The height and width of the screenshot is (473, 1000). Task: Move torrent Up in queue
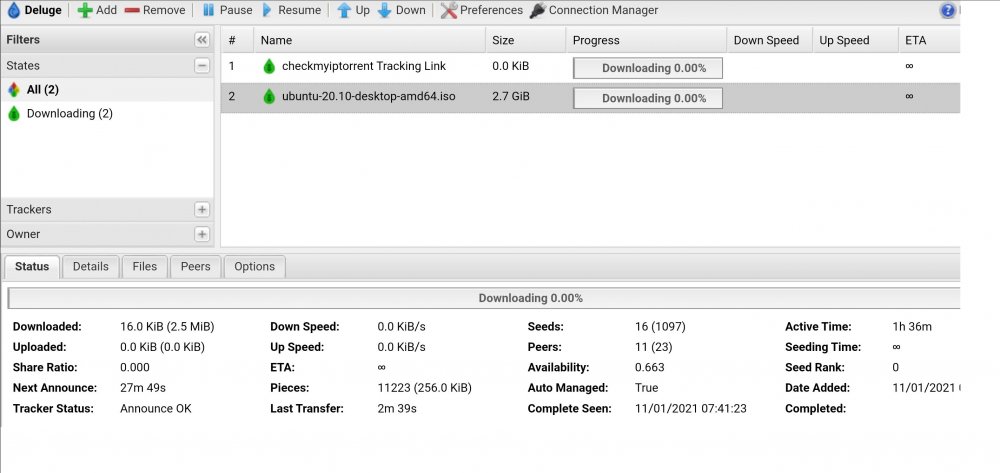coord(353,10)
